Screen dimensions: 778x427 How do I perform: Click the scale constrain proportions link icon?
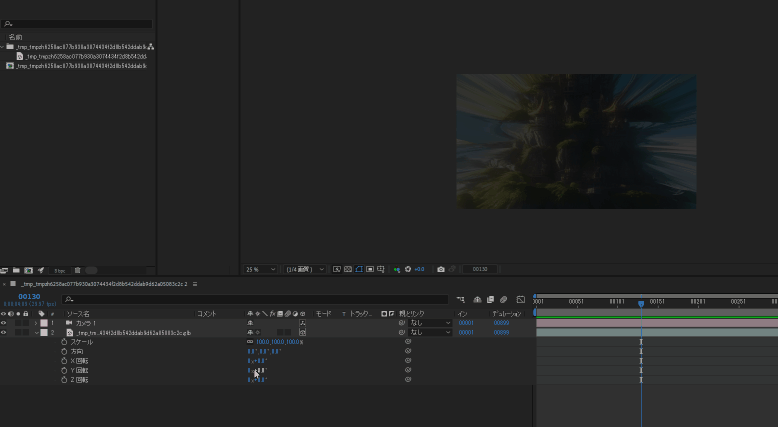tap(250, 342)
